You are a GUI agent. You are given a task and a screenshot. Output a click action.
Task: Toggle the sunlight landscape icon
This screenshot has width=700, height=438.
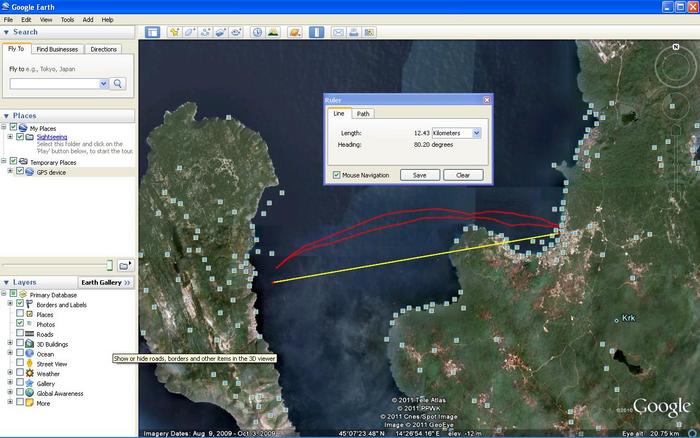pyautogui.click(x=273, y=32)
